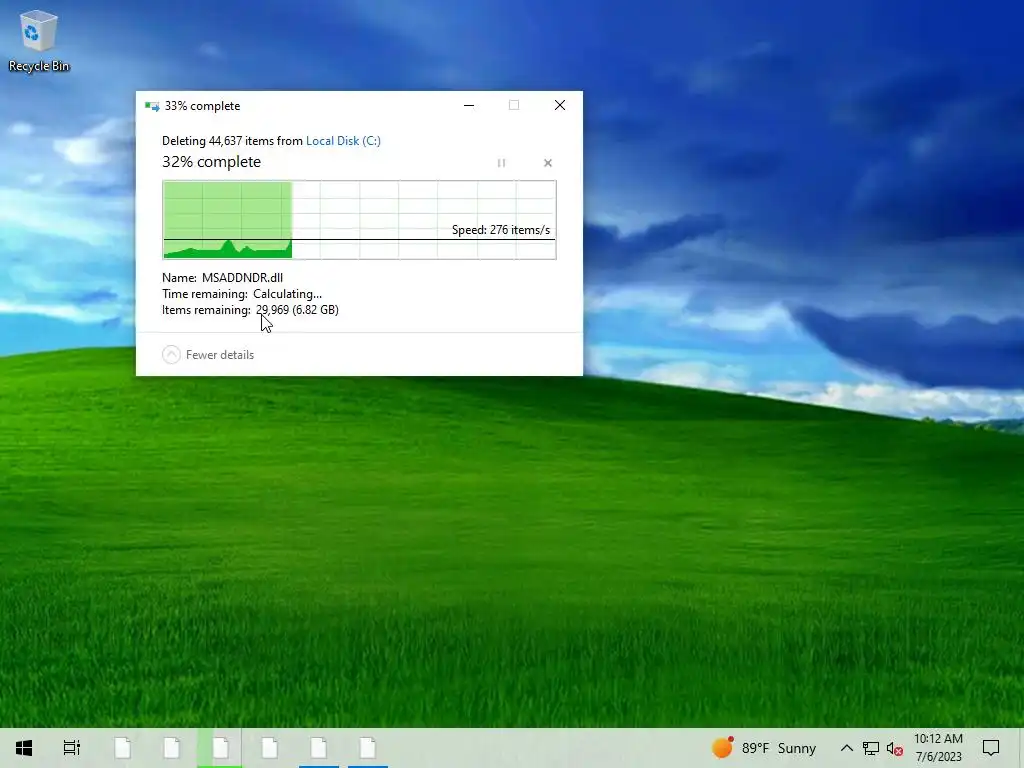The image size is (1024, 768).
Task: Open the muted volume tray icon
Action: [x=895, y=748]
